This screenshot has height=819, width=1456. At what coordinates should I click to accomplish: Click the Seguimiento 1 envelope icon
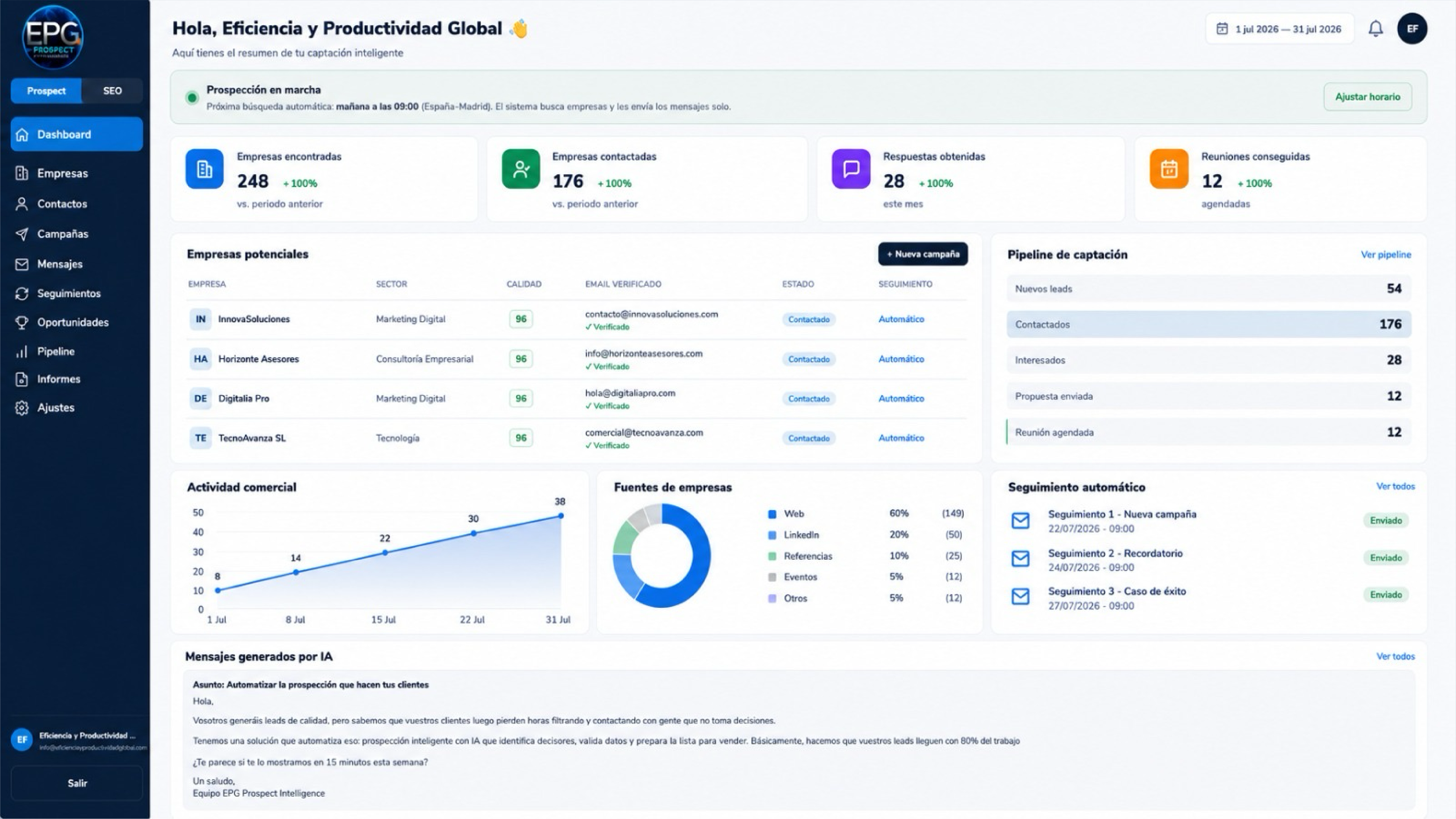click(1020, 521)
